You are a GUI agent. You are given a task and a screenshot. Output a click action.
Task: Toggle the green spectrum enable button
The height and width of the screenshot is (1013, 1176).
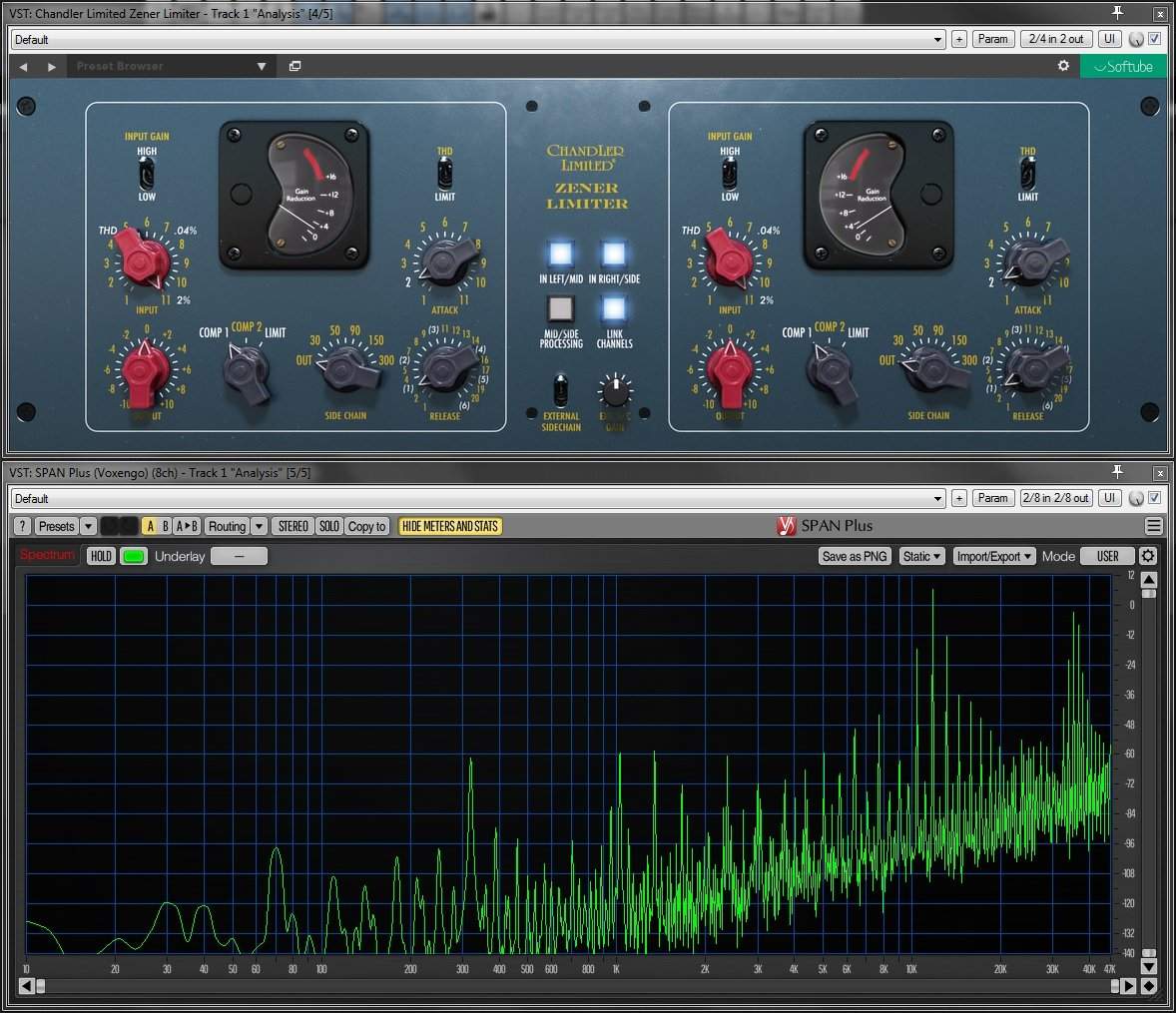[x=133, y=556]
